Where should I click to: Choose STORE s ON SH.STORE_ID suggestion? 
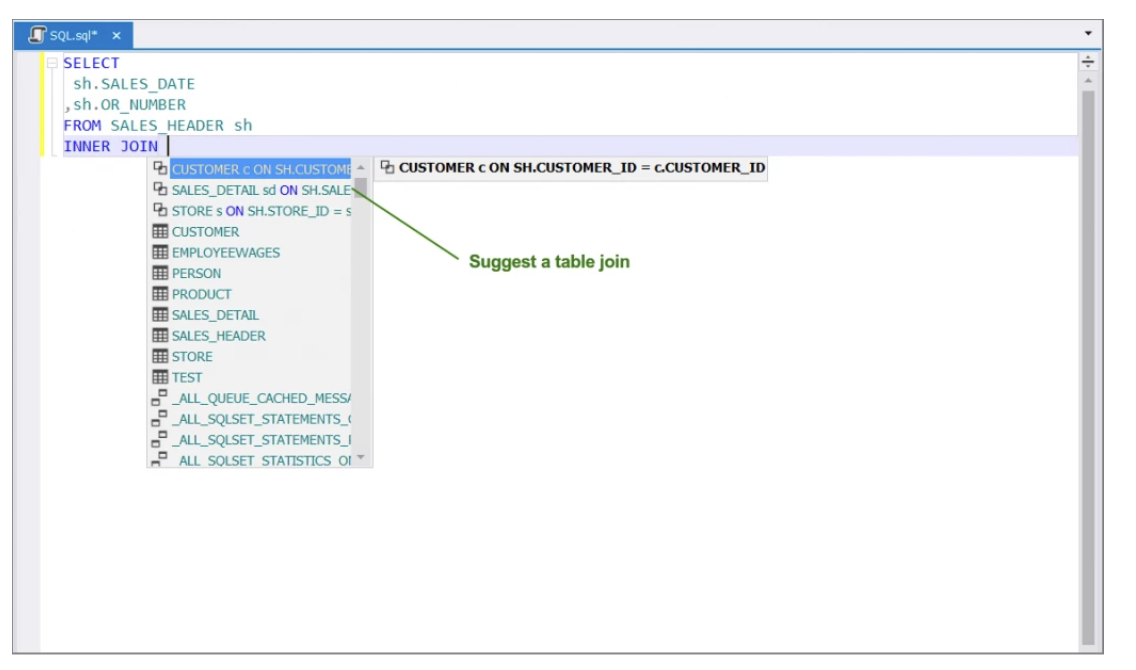point(261,211)
